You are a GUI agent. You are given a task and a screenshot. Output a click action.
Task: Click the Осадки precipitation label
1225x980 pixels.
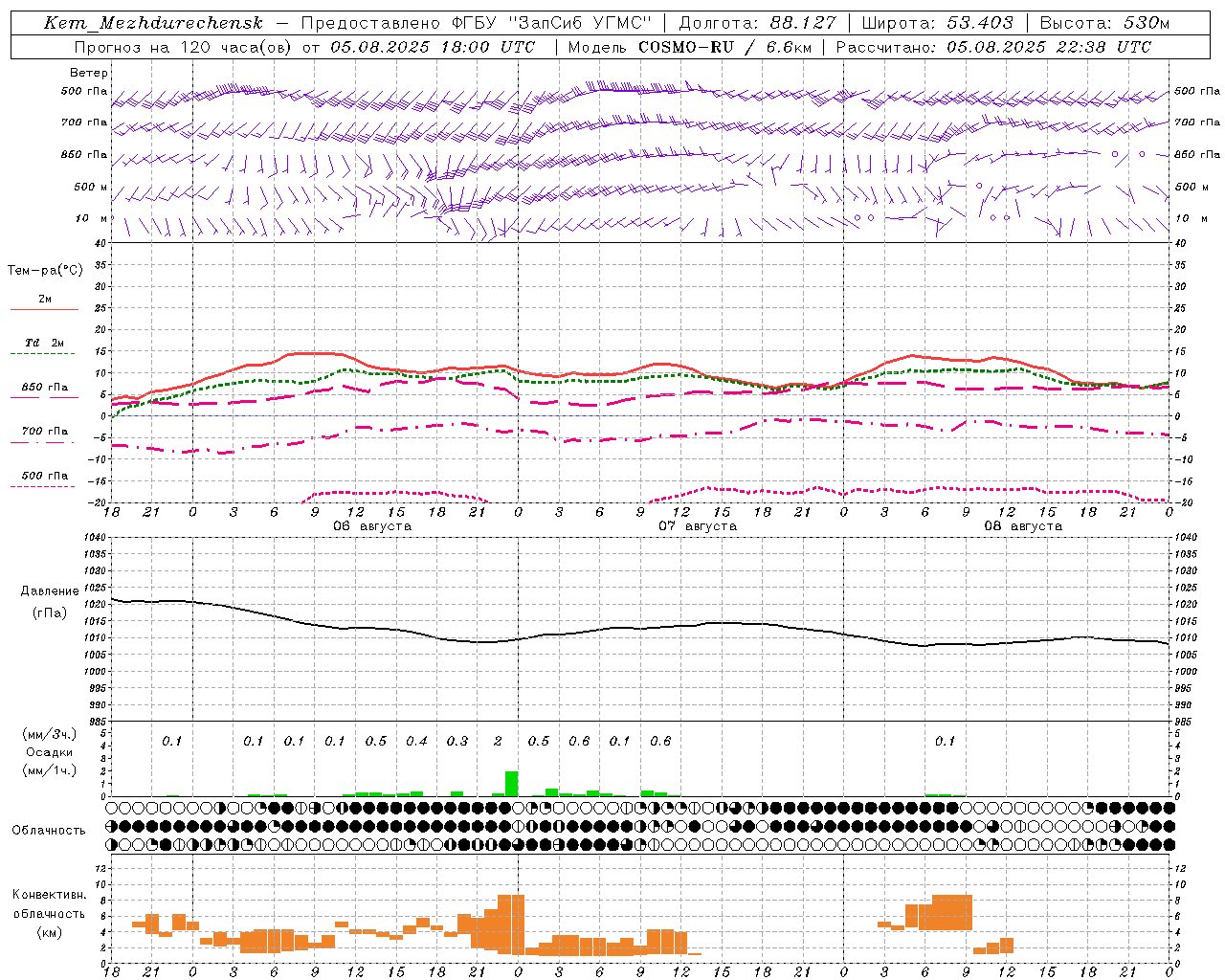point(50,752)
